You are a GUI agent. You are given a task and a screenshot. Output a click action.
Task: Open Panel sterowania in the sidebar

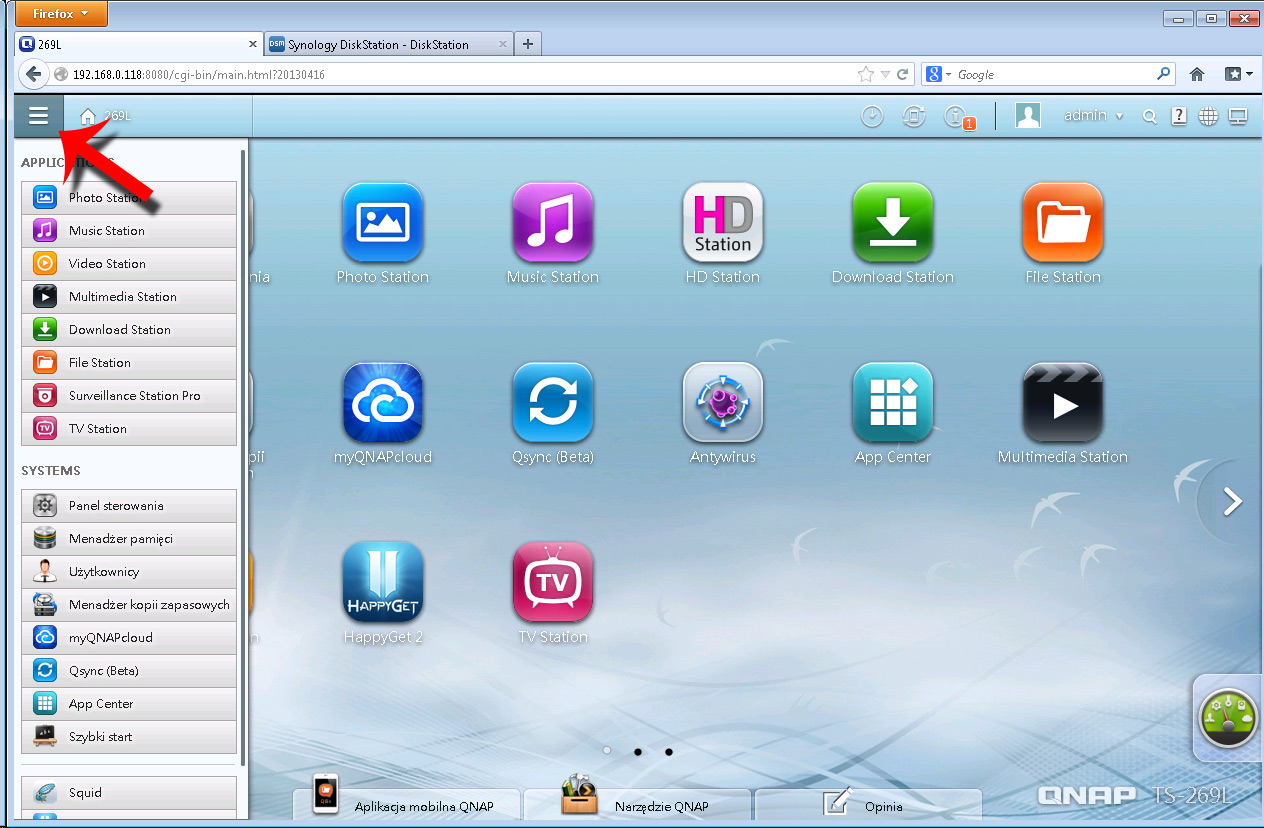129,506
